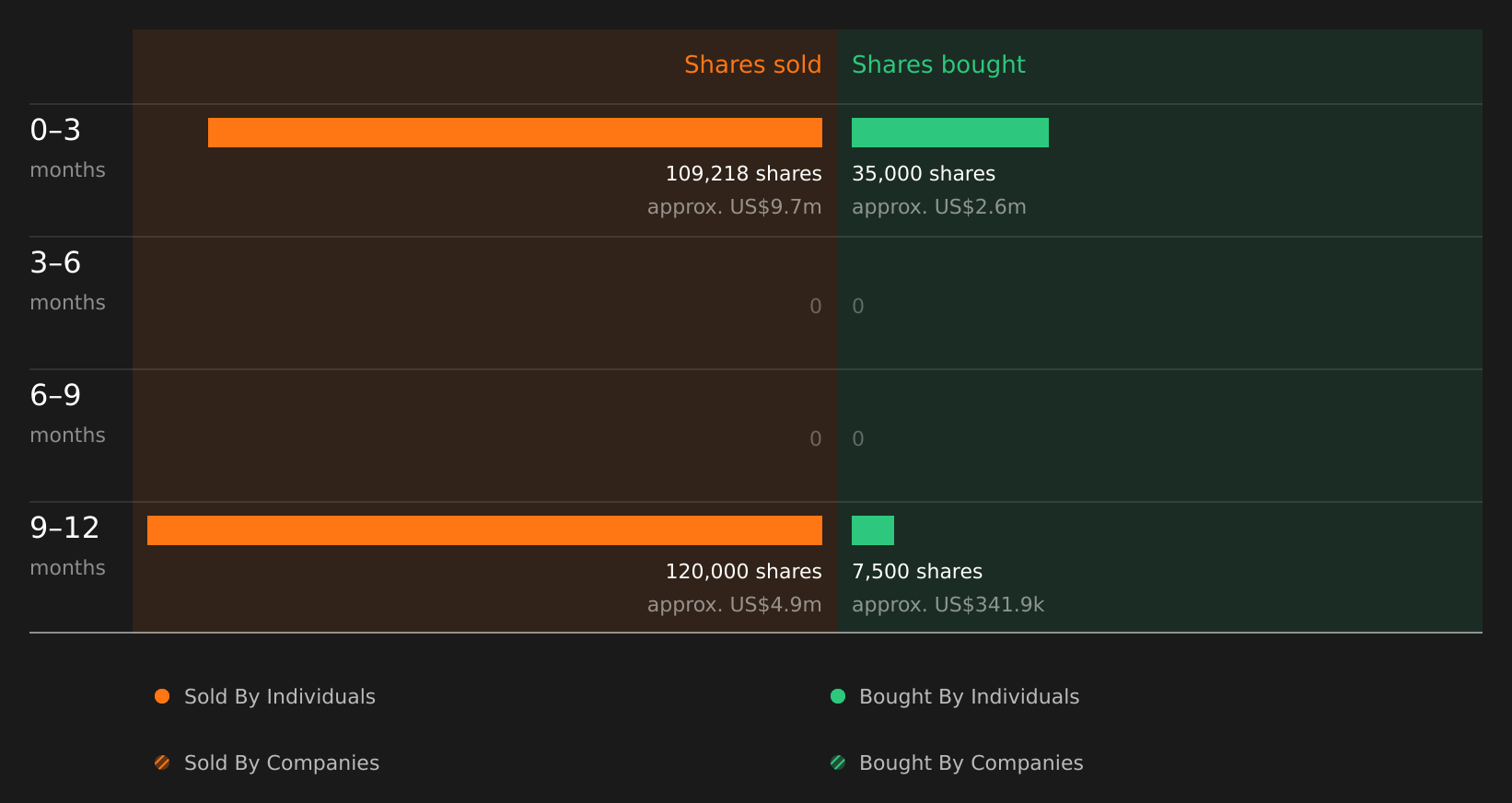Click the green 0–3 months shares bought bar
The height and width of the screenshot is (803, 1512).
(x=950, y=133)
